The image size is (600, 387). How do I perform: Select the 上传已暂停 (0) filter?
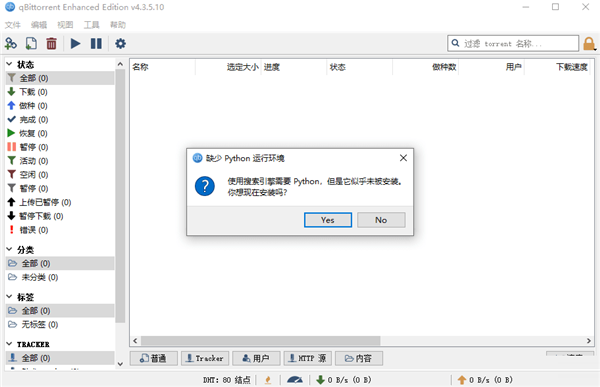pos(60,202)
